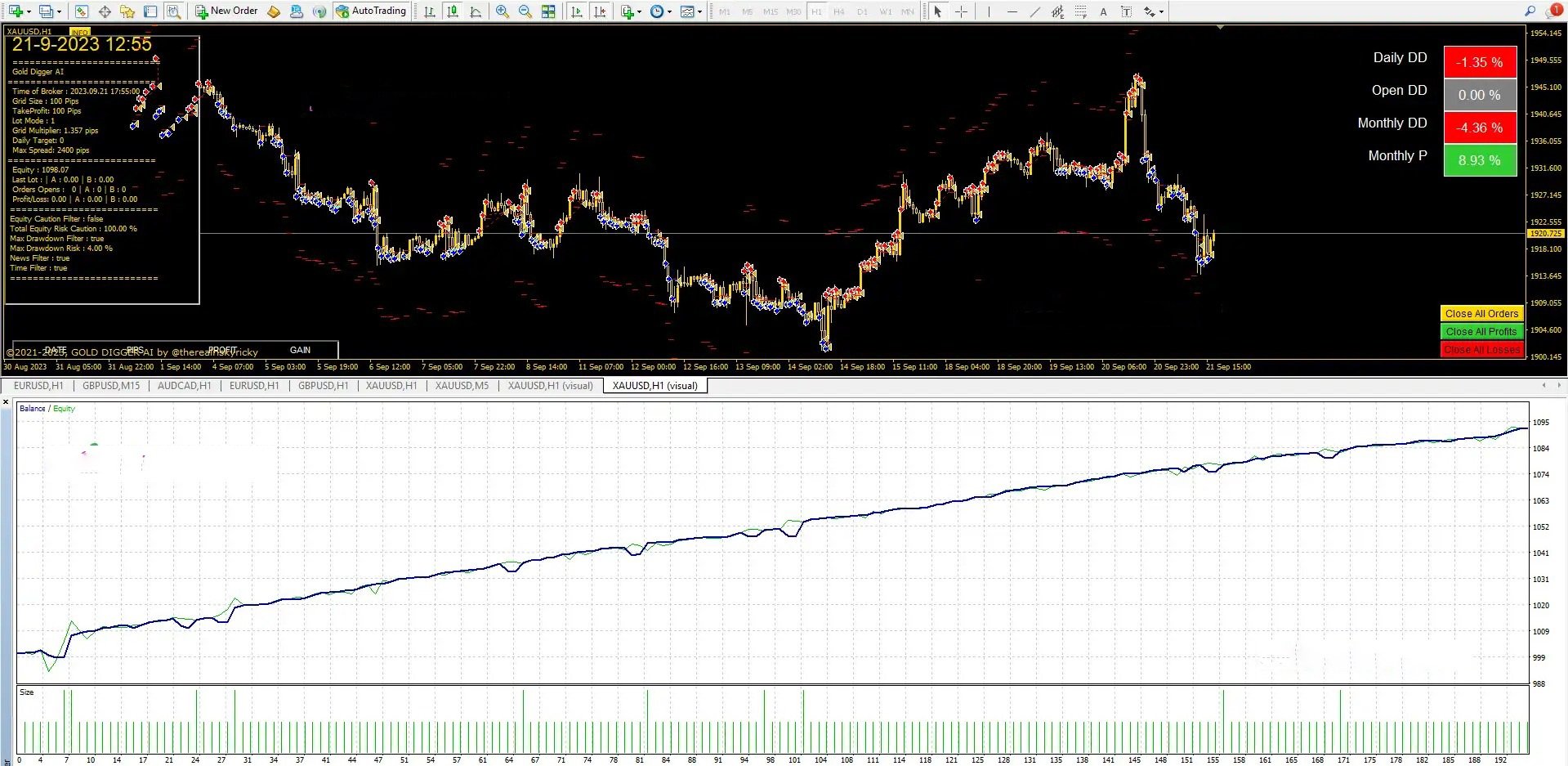Toggle the AutoTrading button
Image resolution: width=1568 pixels, height=766 pixels.
(371, 11)
